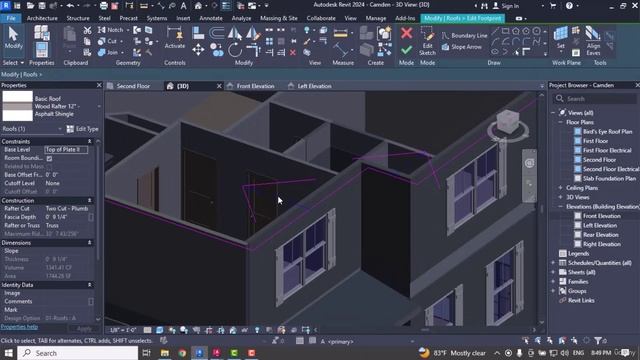Click the selection filter funnel icon
Viewport: 640px width, 360px height.
point(598,340)
